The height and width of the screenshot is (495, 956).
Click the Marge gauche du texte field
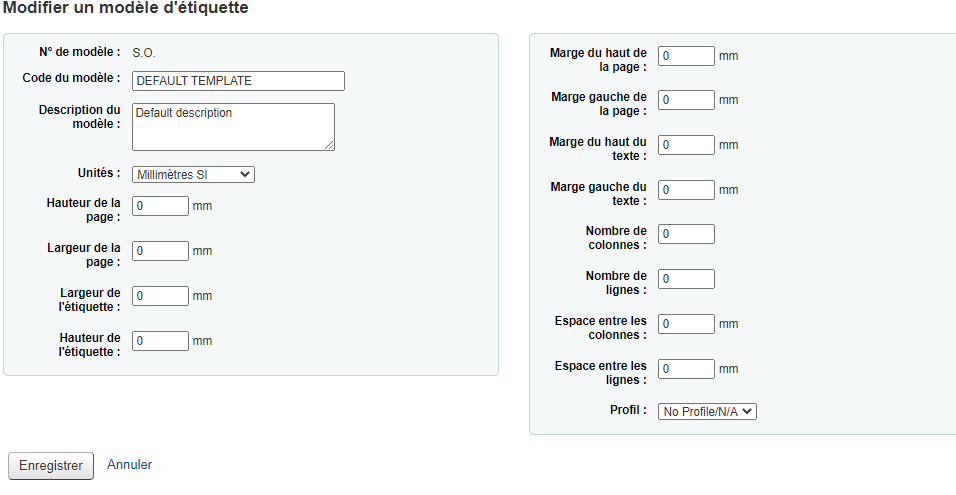click(686, 190)
